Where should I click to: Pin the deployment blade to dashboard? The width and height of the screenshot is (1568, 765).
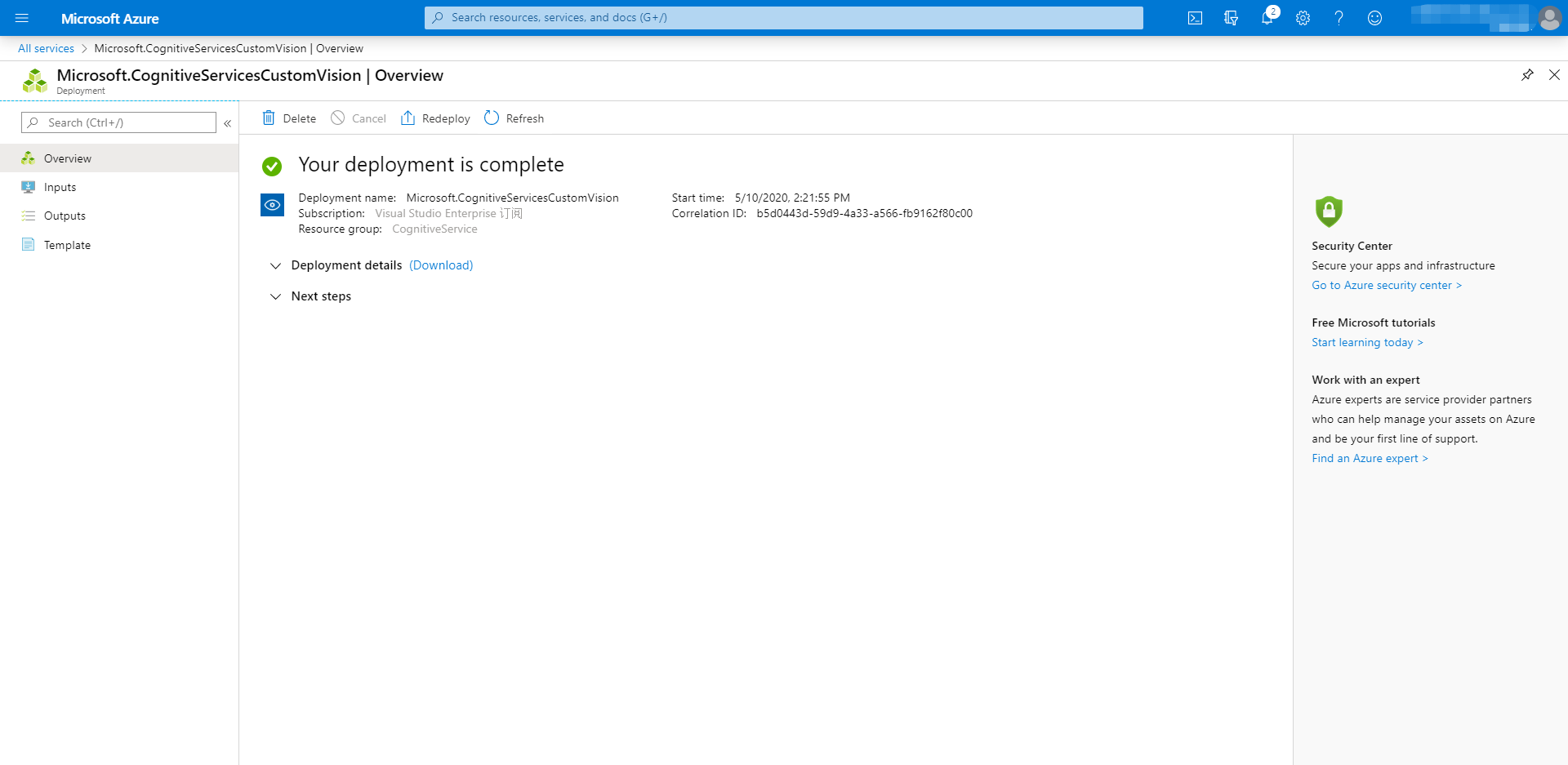(x=1527, y=75)
